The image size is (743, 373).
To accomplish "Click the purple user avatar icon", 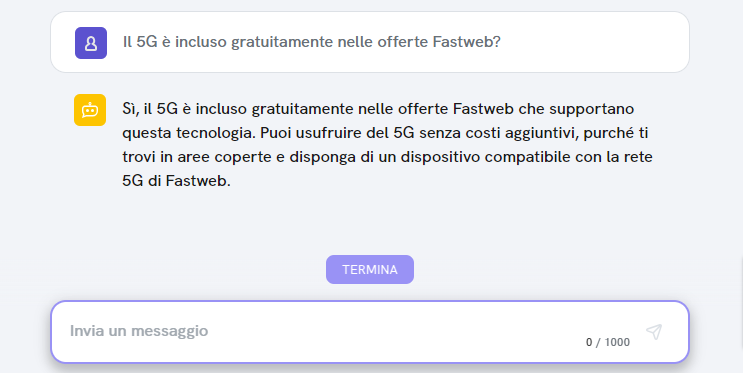I will [91, 43].
